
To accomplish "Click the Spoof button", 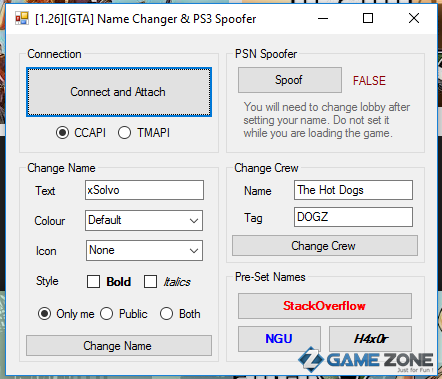I will [290, 80].
